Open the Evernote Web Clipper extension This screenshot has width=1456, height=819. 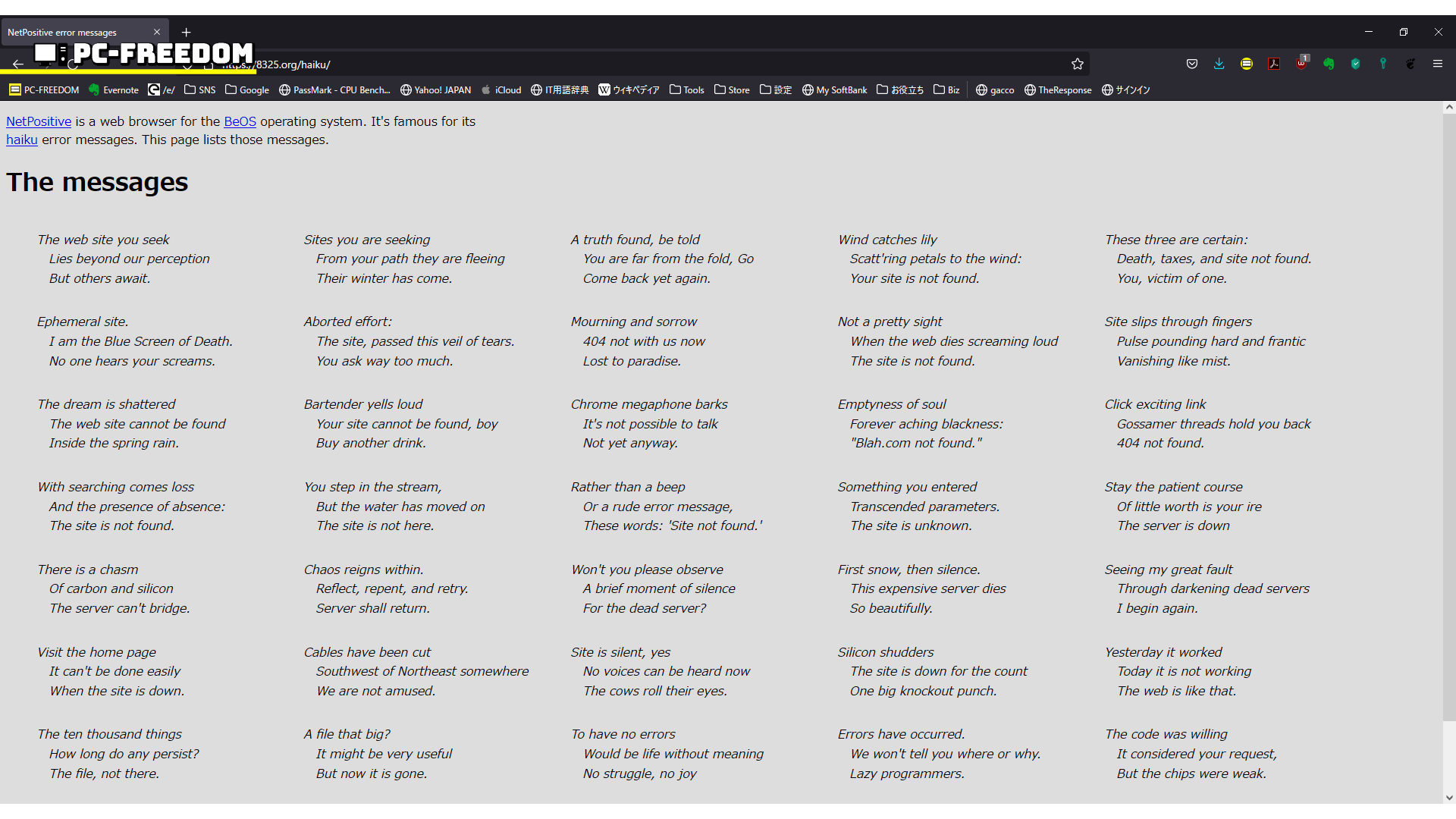(1329, 64)
